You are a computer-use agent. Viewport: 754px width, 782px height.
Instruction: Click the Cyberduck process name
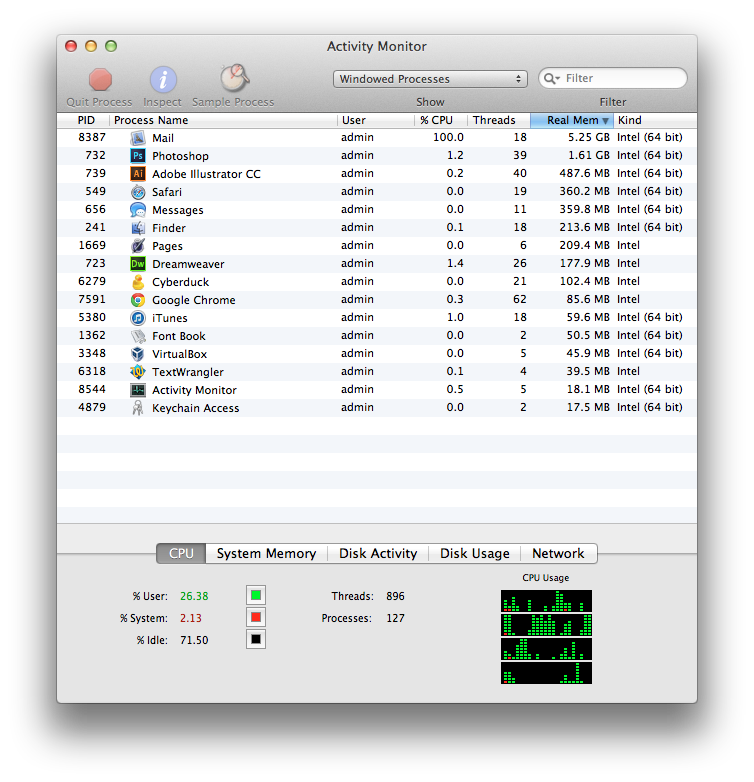181,282
